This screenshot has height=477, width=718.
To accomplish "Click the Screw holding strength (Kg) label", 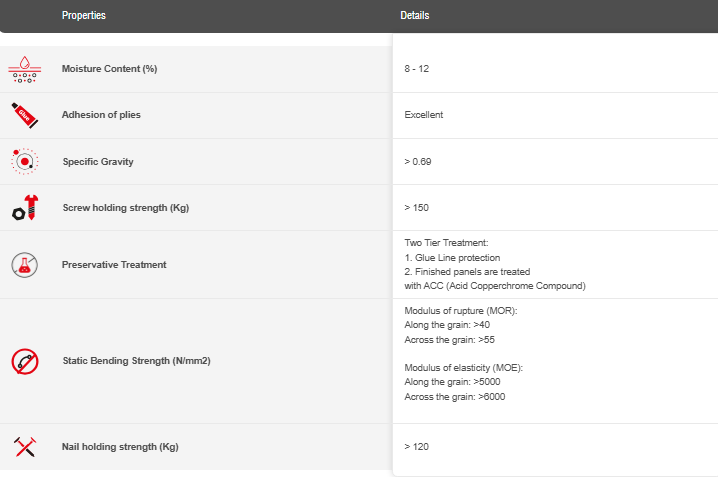I will click(125, 209).
